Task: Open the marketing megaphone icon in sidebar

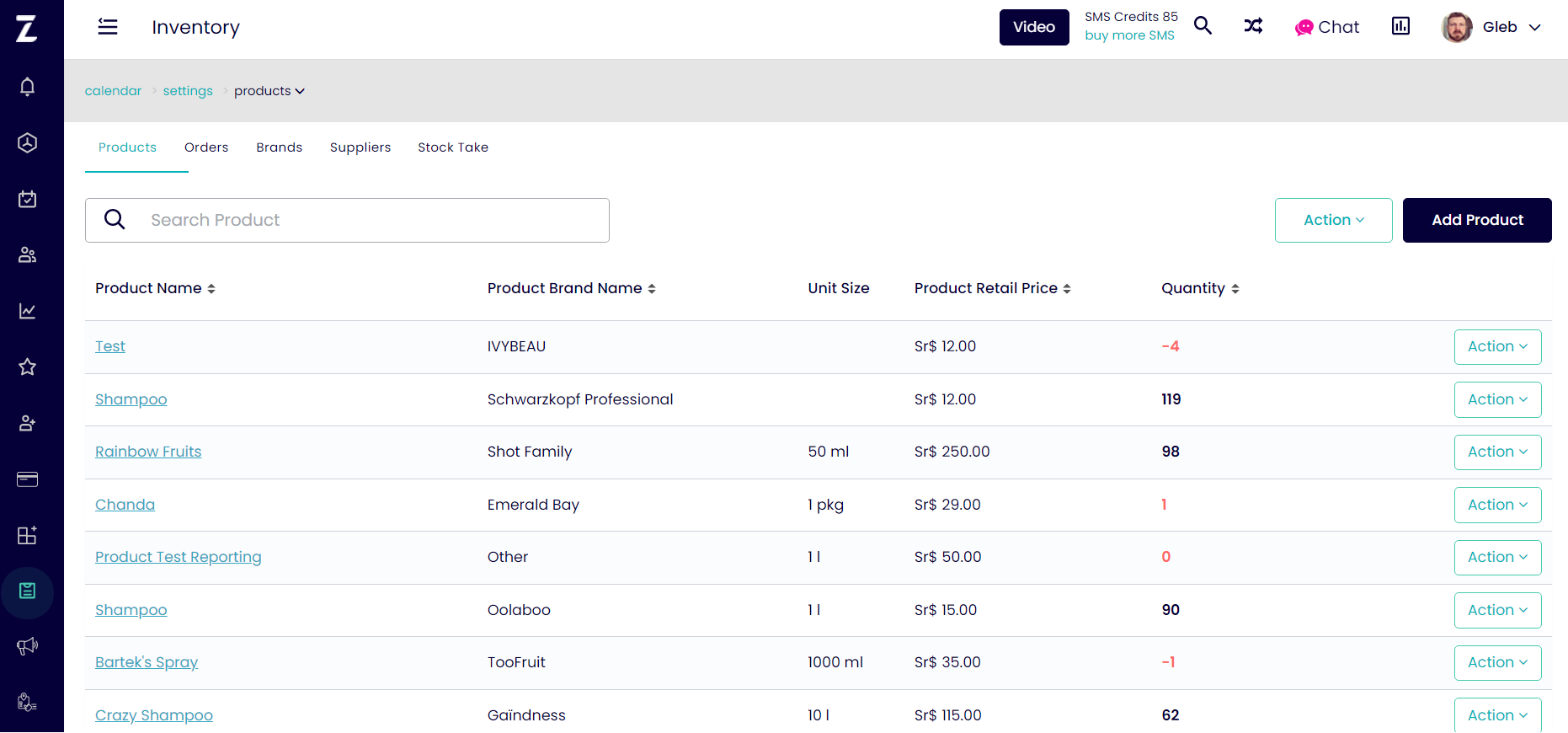Action: (x=27, y=646)
